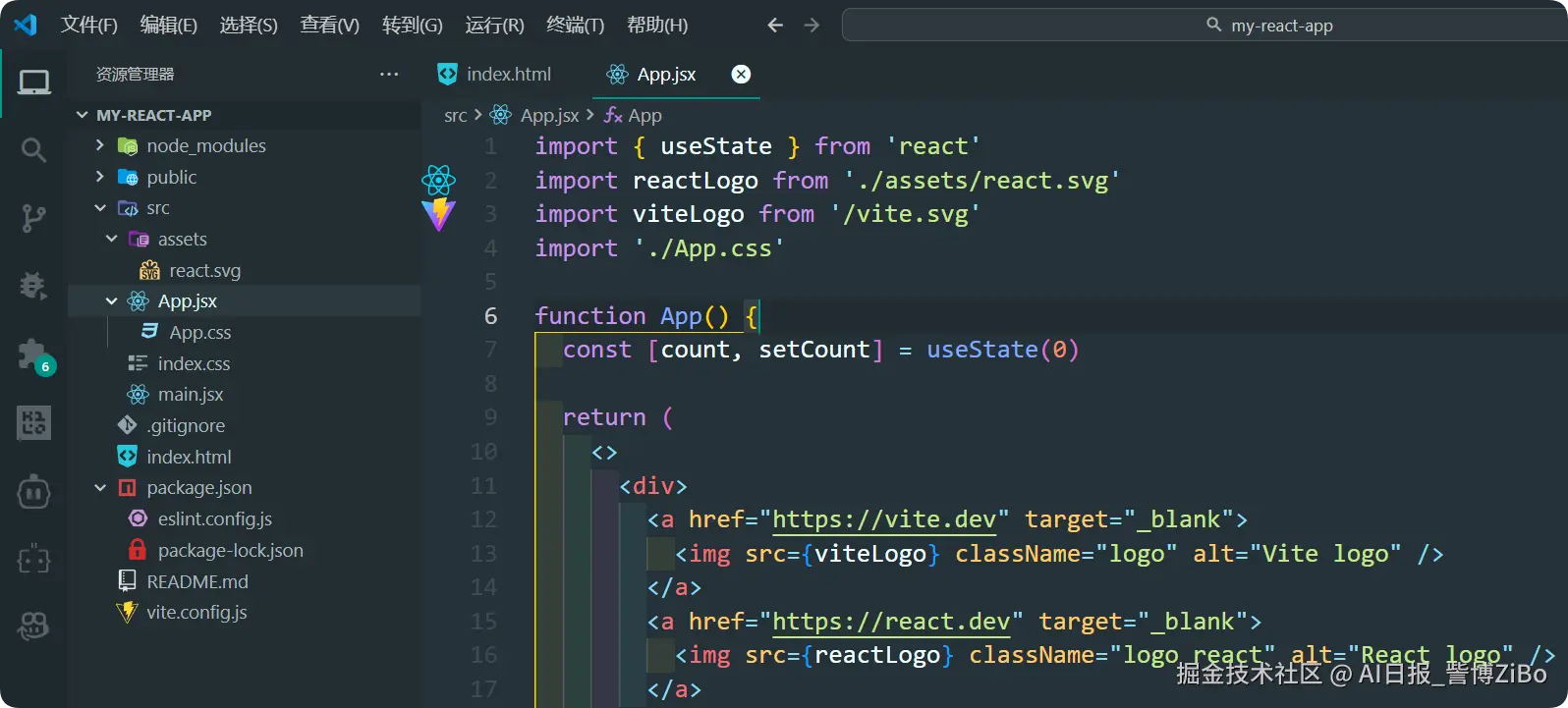Open the Source Control view
Image resolution: width=1568 pixels, height=708 pixels.
[x=34, y=218]
